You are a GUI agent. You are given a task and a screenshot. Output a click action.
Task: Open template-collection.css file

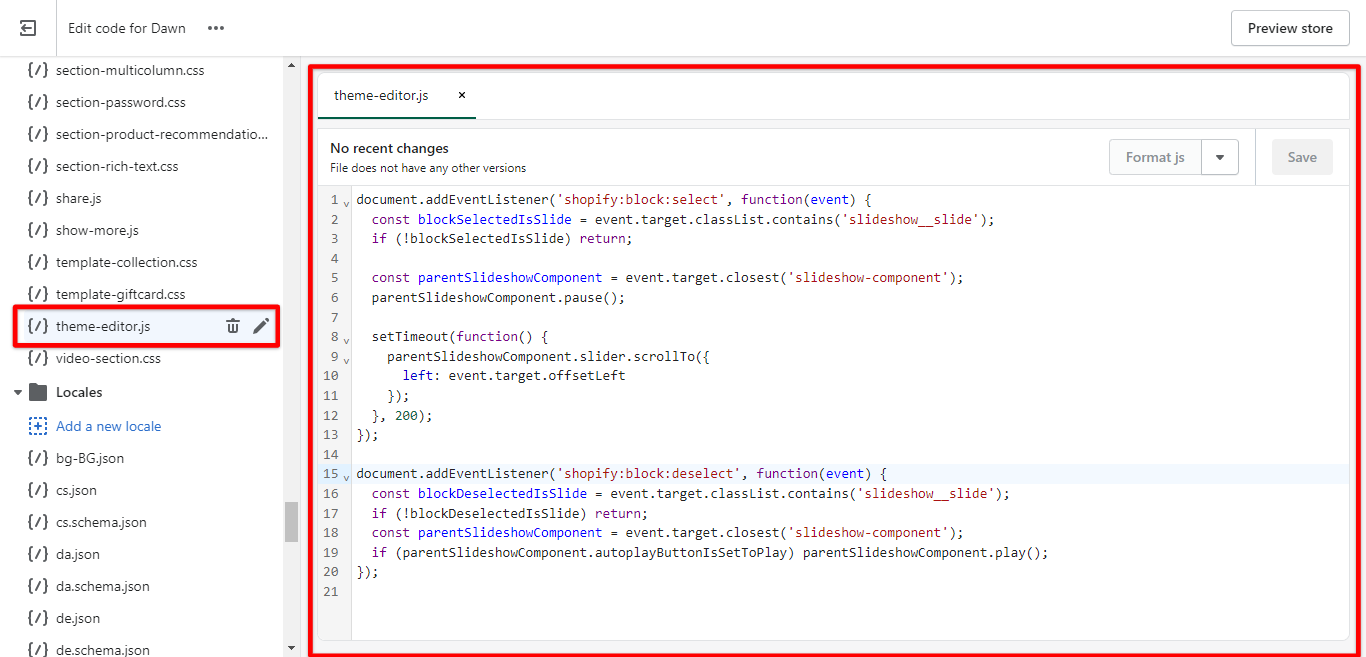(127, 262)
